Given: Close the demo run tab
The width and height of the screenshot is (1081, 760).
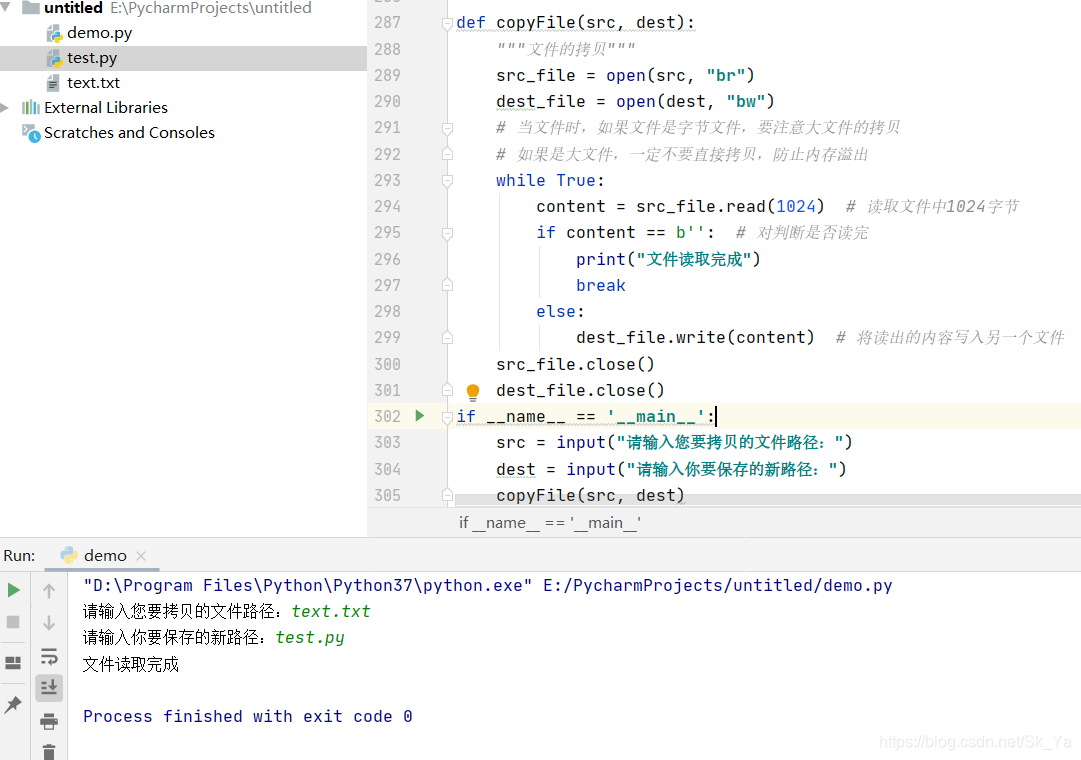Looking at the screenshot, I should 141,556.
